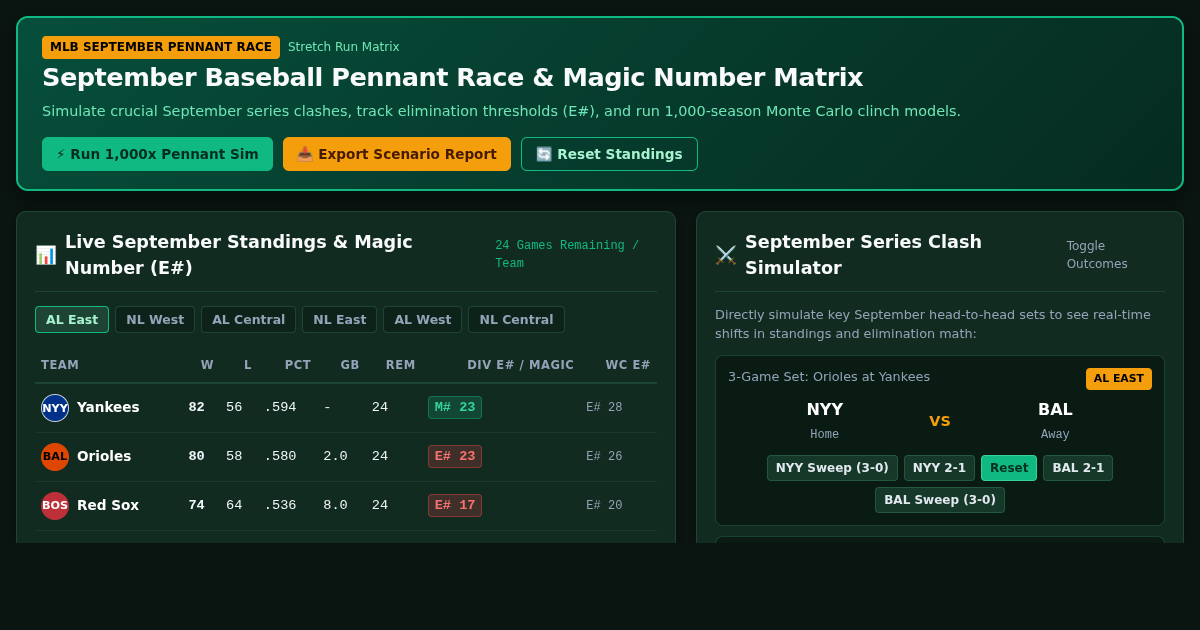This screenshot has height=630, width=1200.
Task: Click the TEAM column header
Action: (60, 365)
